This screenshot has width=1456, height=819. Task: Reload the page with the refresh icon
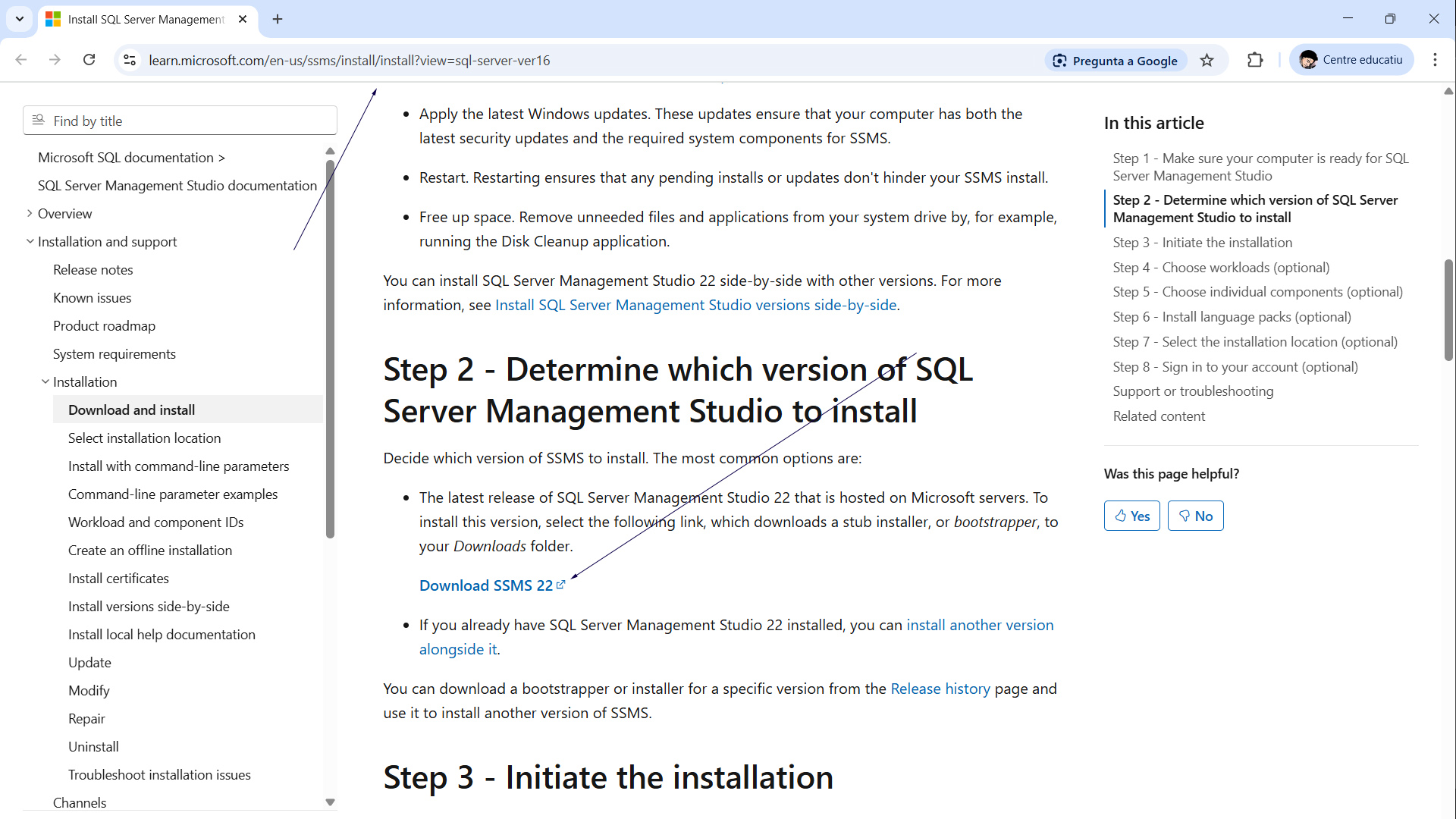(89, 60)
